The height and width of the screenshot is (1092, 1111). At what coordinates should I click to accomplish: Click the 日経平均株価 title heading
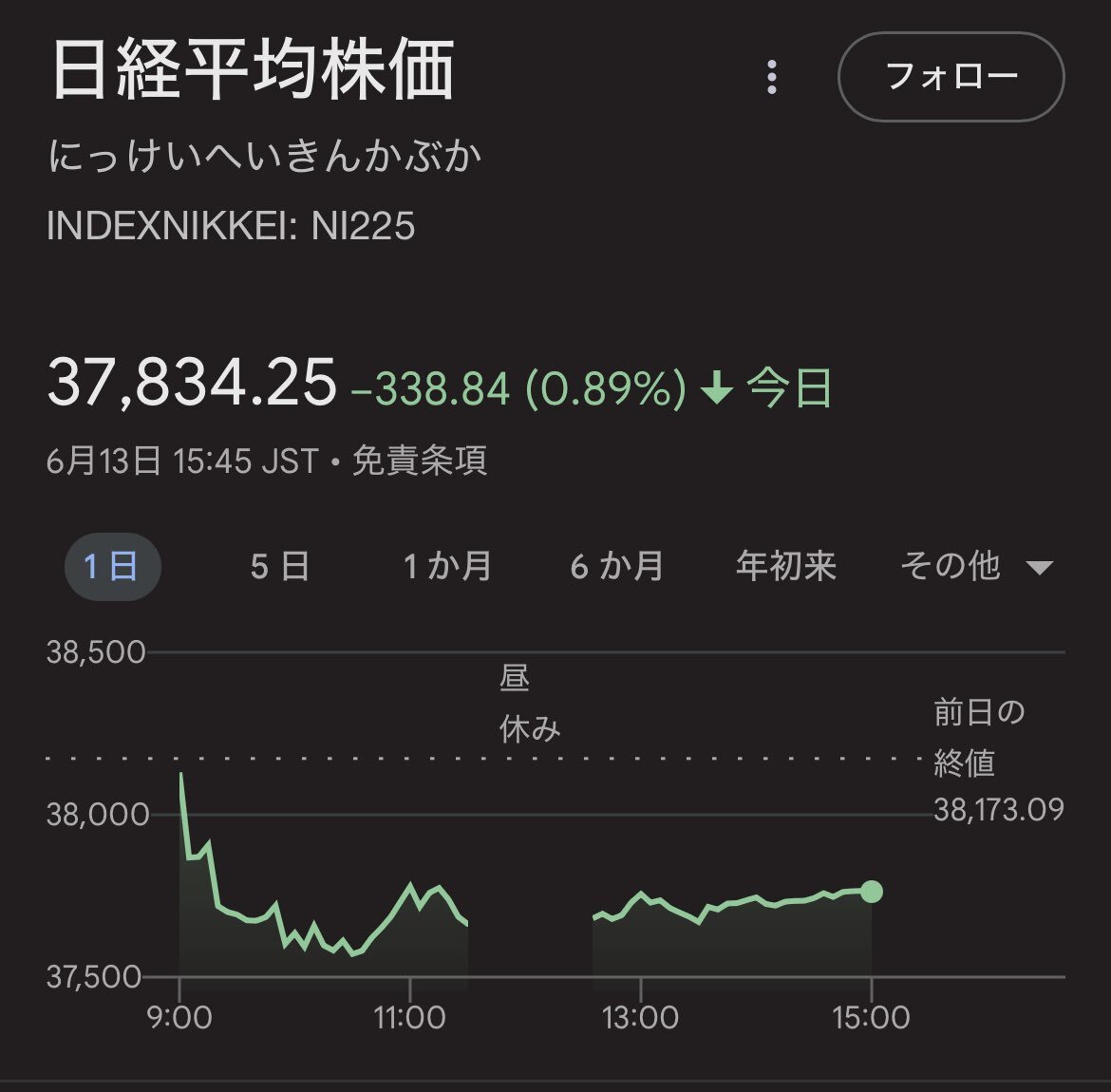click(x=253, y=70)
